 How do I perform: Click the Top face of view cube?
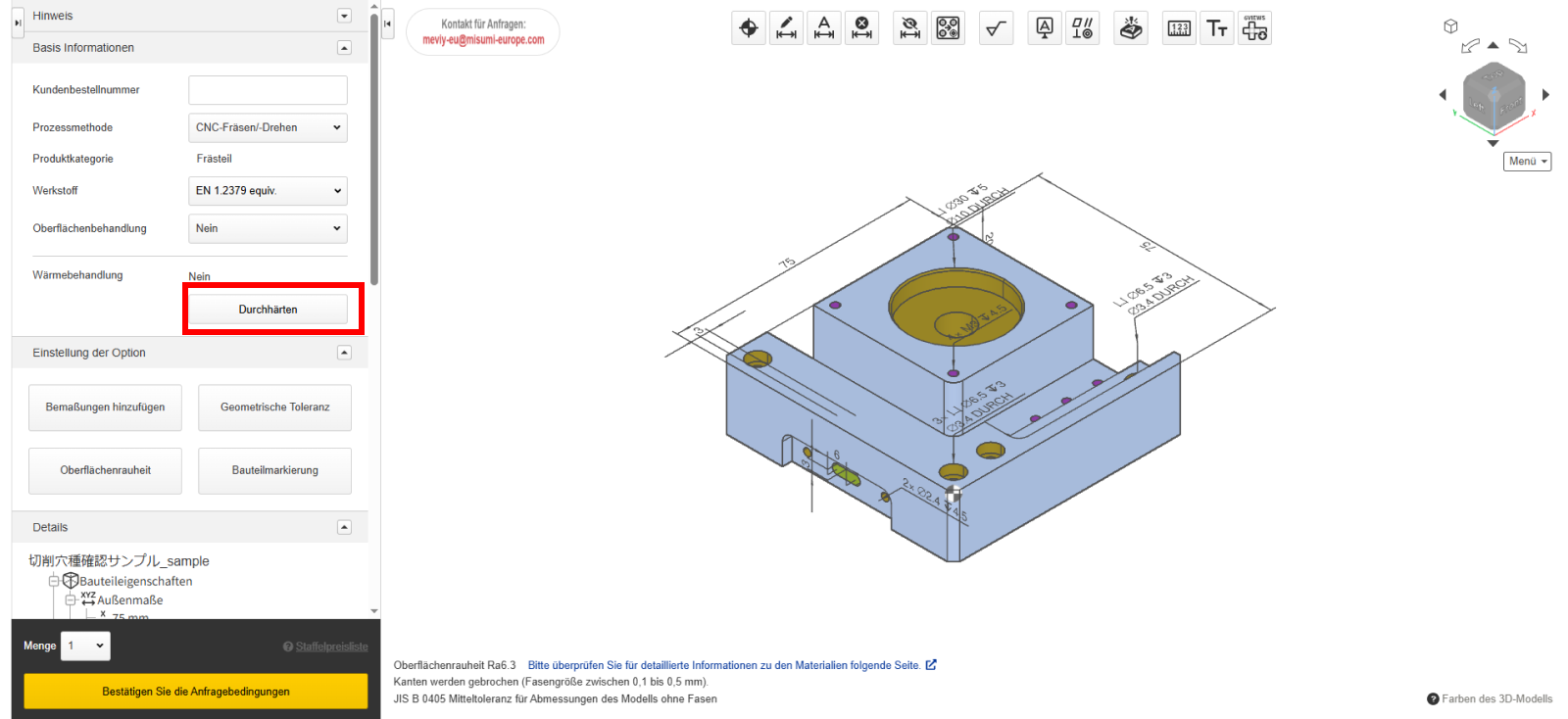[x=1493, y=75]
